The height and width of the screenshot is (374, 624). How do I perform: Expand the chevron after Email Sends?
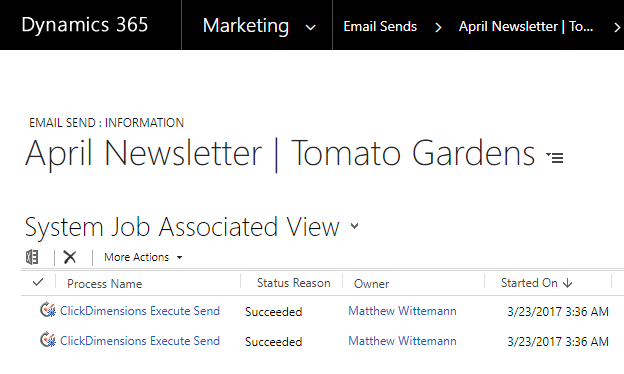click(x=438, y=27)
